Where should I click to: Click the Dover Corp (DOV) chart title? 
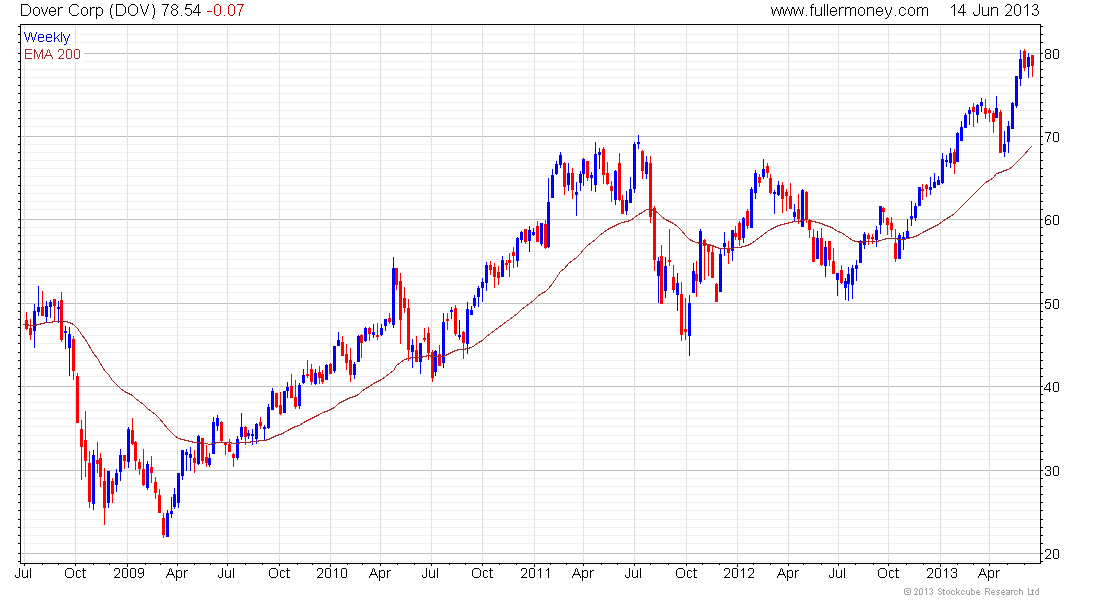coord(88,11)
